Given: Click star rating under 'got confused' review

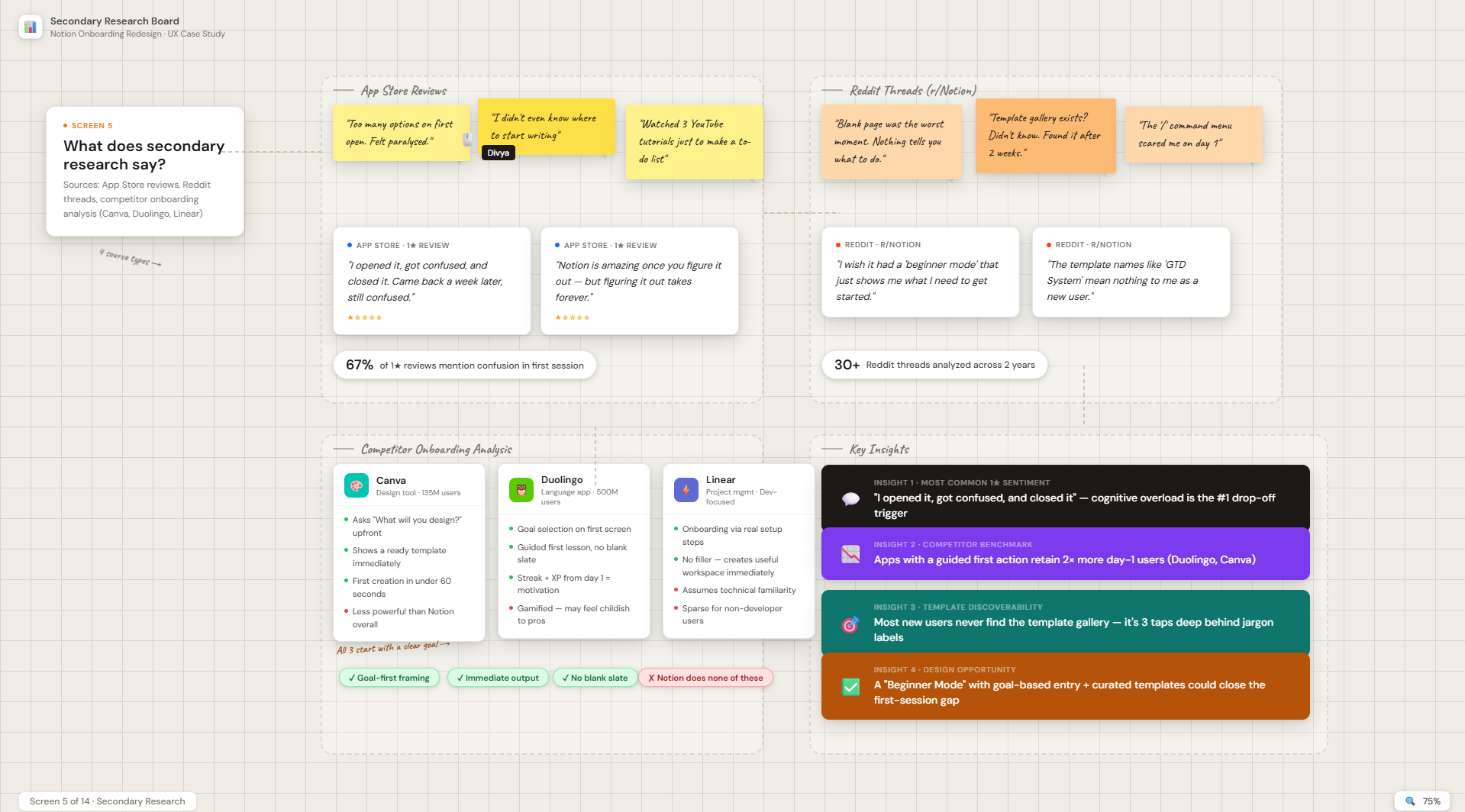Looking at the screenshot, I should point(365,317).
